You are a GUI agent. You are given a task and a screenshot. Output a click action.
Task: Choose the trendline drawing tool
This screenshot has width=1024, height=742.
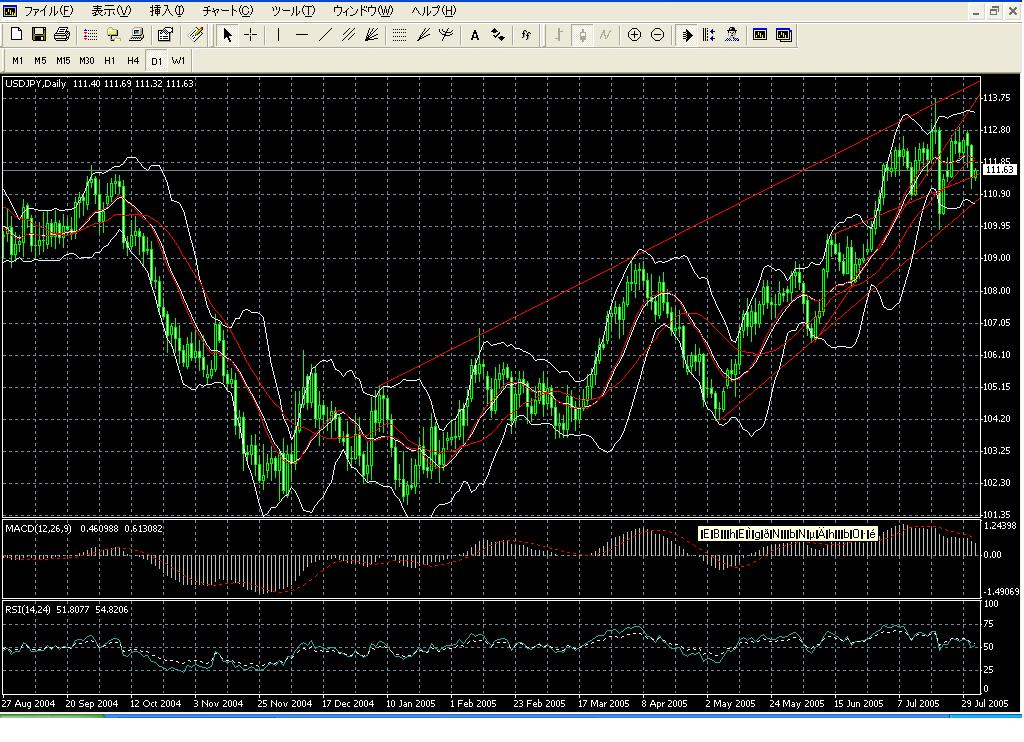(325, 35)
